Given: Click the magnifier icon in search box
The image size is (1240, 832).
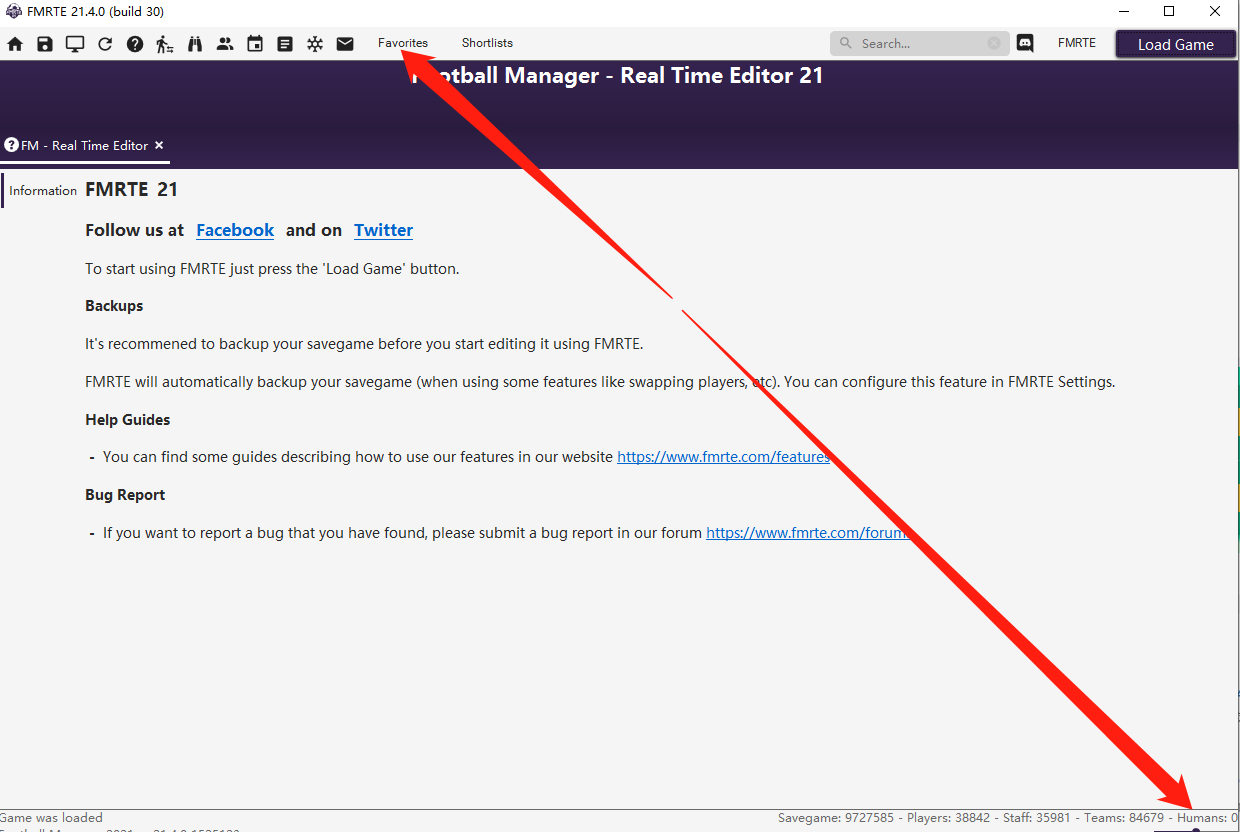Looking at the screenshot, I should [846, 43].
